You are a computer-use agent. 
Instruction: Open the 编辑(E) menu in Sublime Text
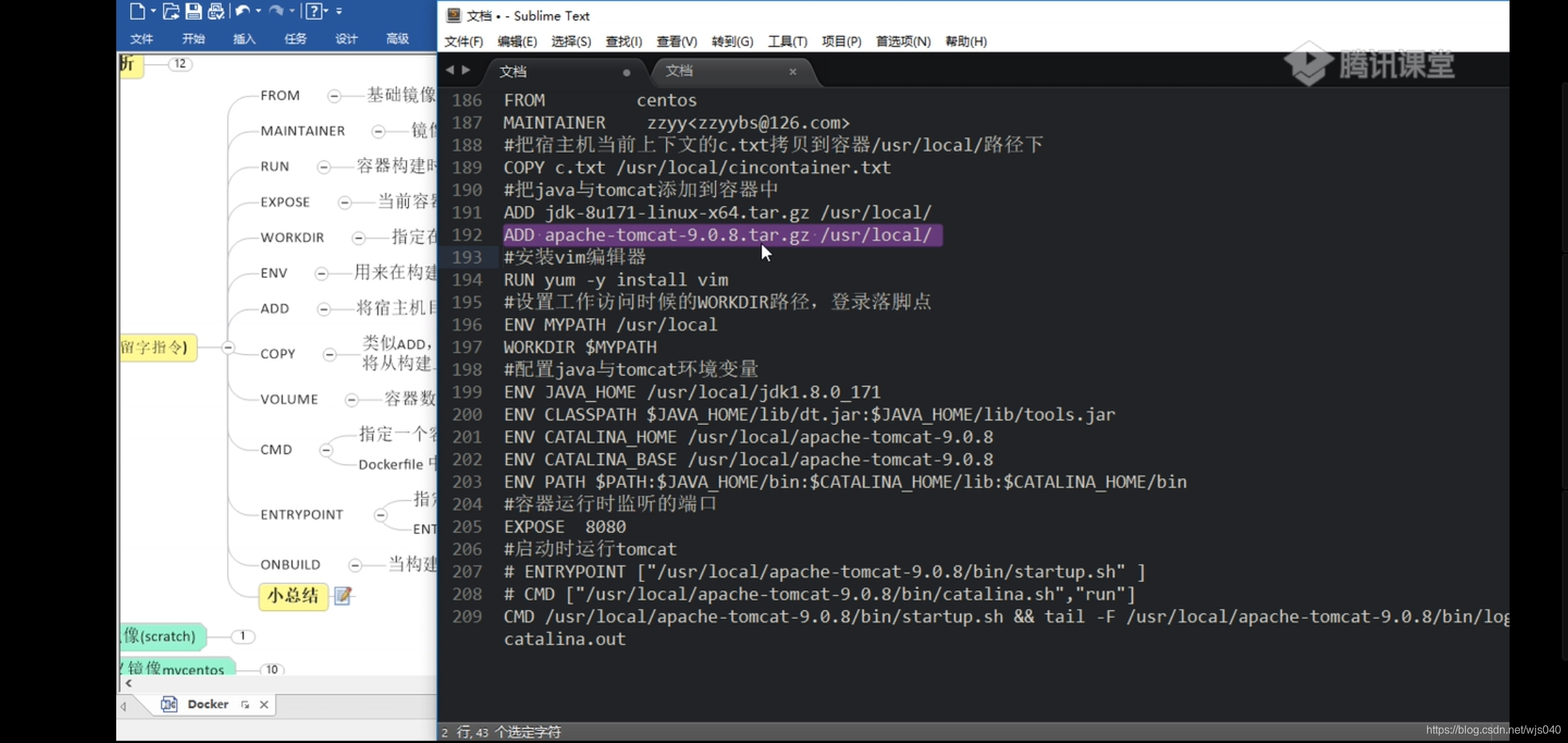click(517, 41)
